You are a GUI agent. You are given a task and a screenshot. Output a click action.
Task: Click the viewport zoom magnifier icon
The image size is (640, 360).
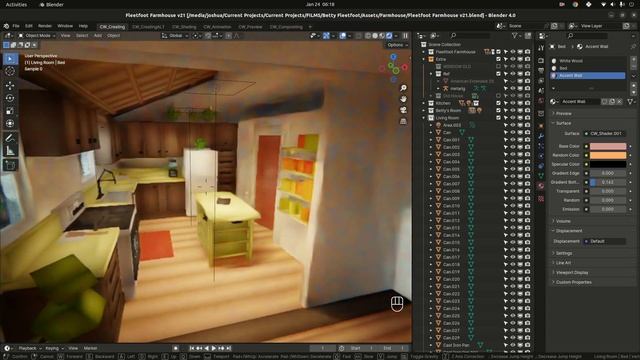tap(403, 88)
